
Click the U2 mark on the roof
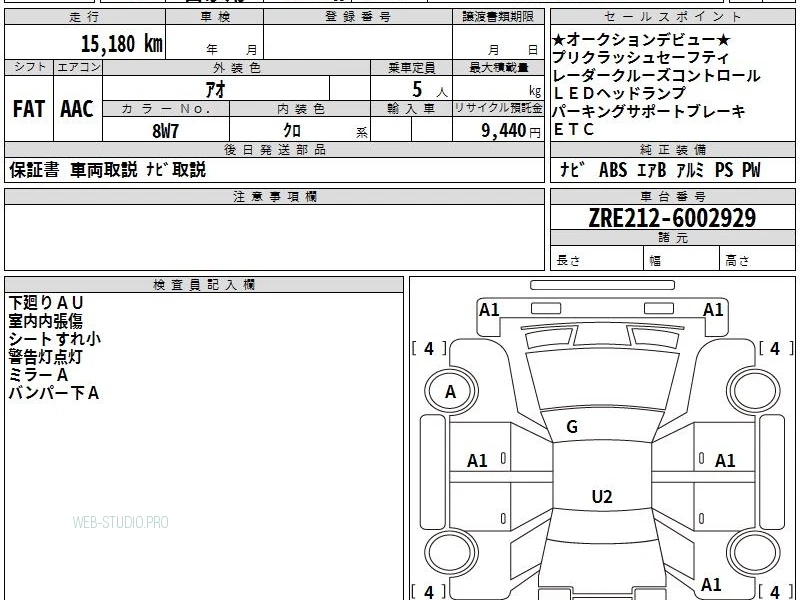[x=602, y=496]
